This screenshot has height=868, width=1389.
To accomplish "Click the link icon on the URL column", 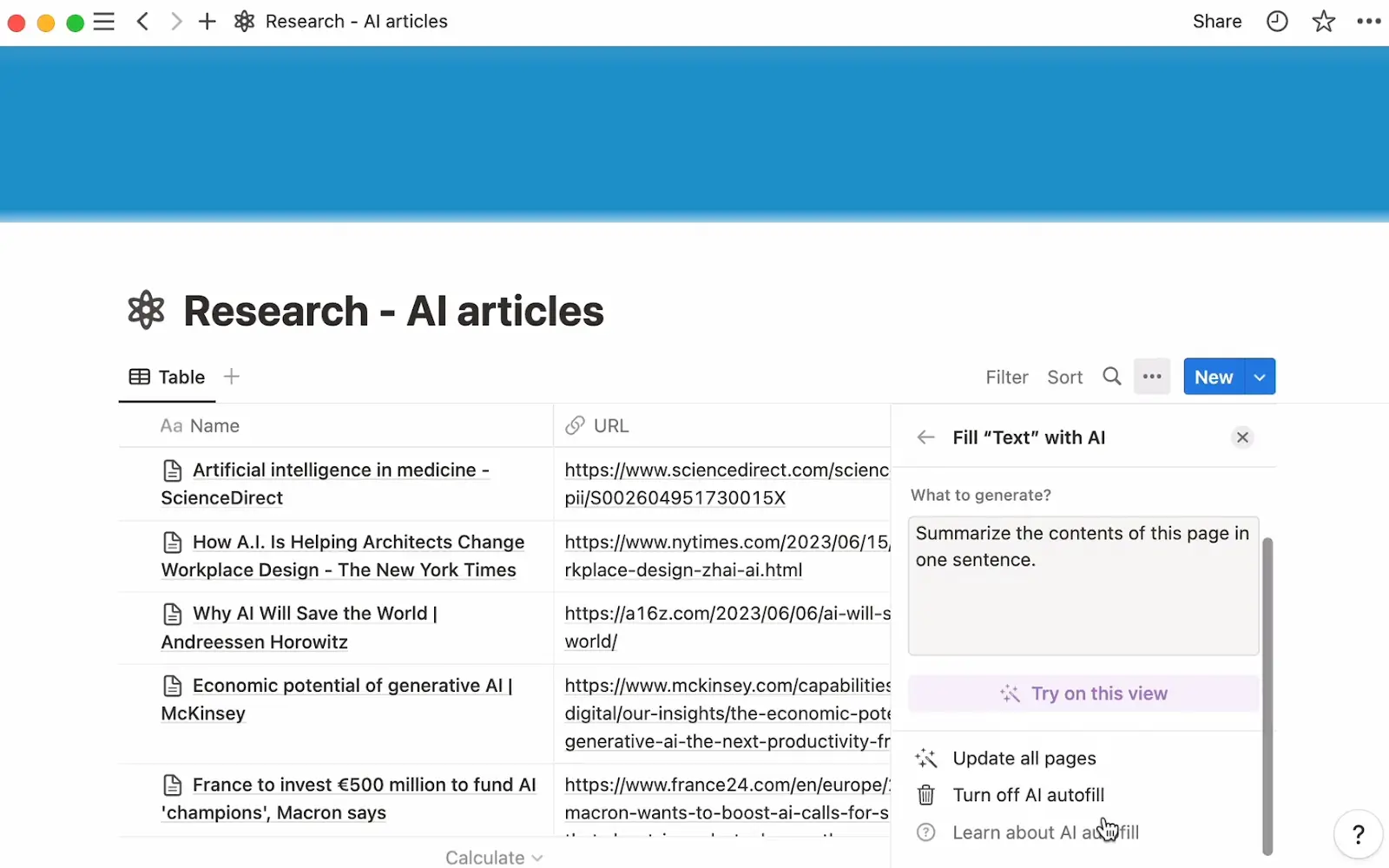I will (x=575, y=425).
